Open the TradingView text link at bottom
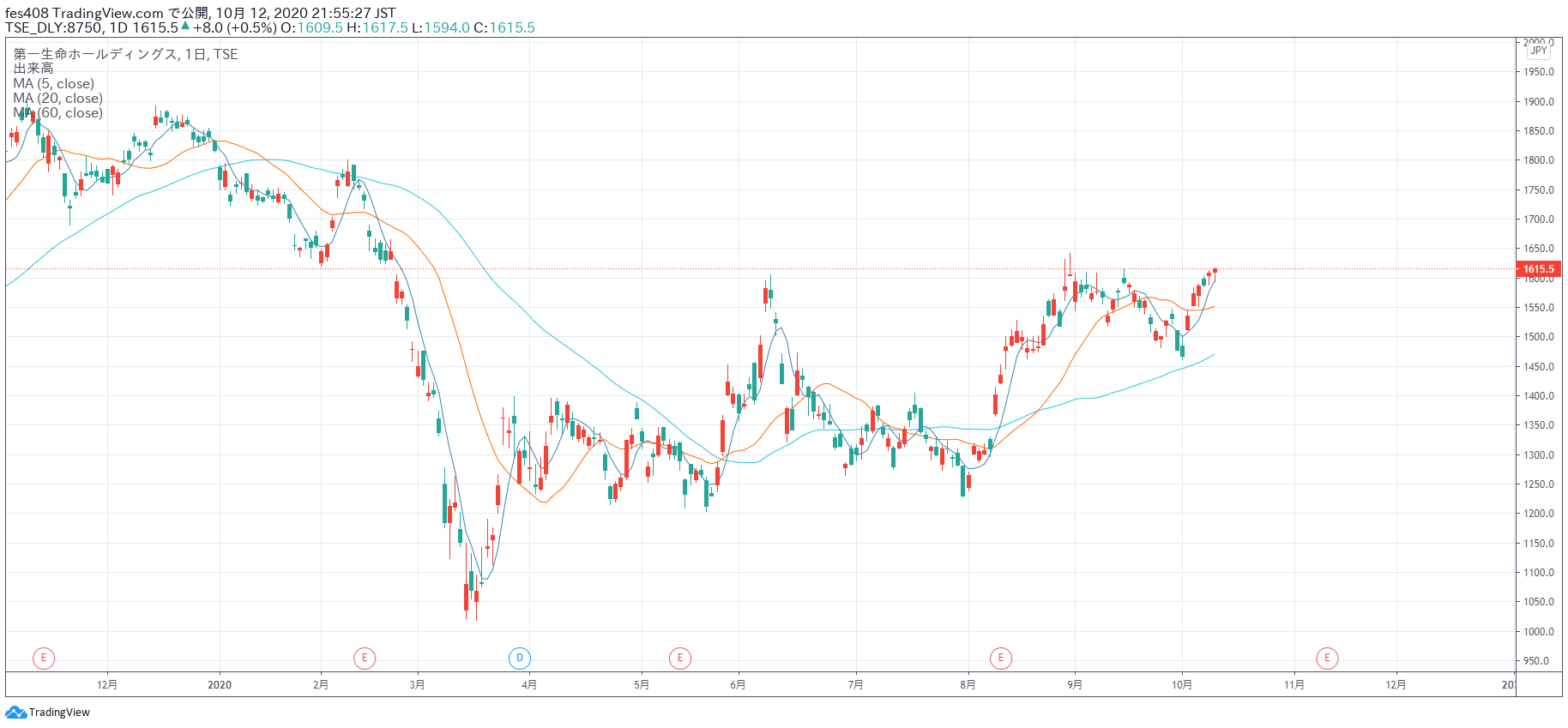Image resolution: width=1568 pixels, height=728 pixels. tap(59, 713)
